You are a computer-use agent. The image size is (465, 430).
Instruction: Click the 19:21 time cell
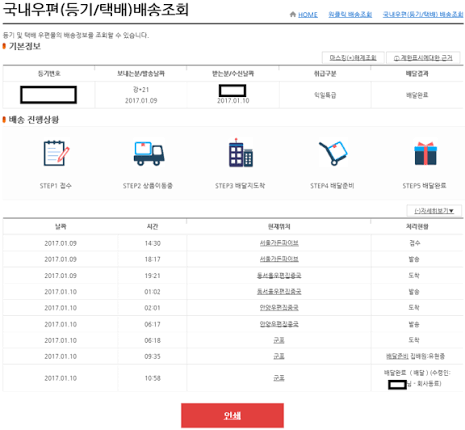[x=152, y=275]
